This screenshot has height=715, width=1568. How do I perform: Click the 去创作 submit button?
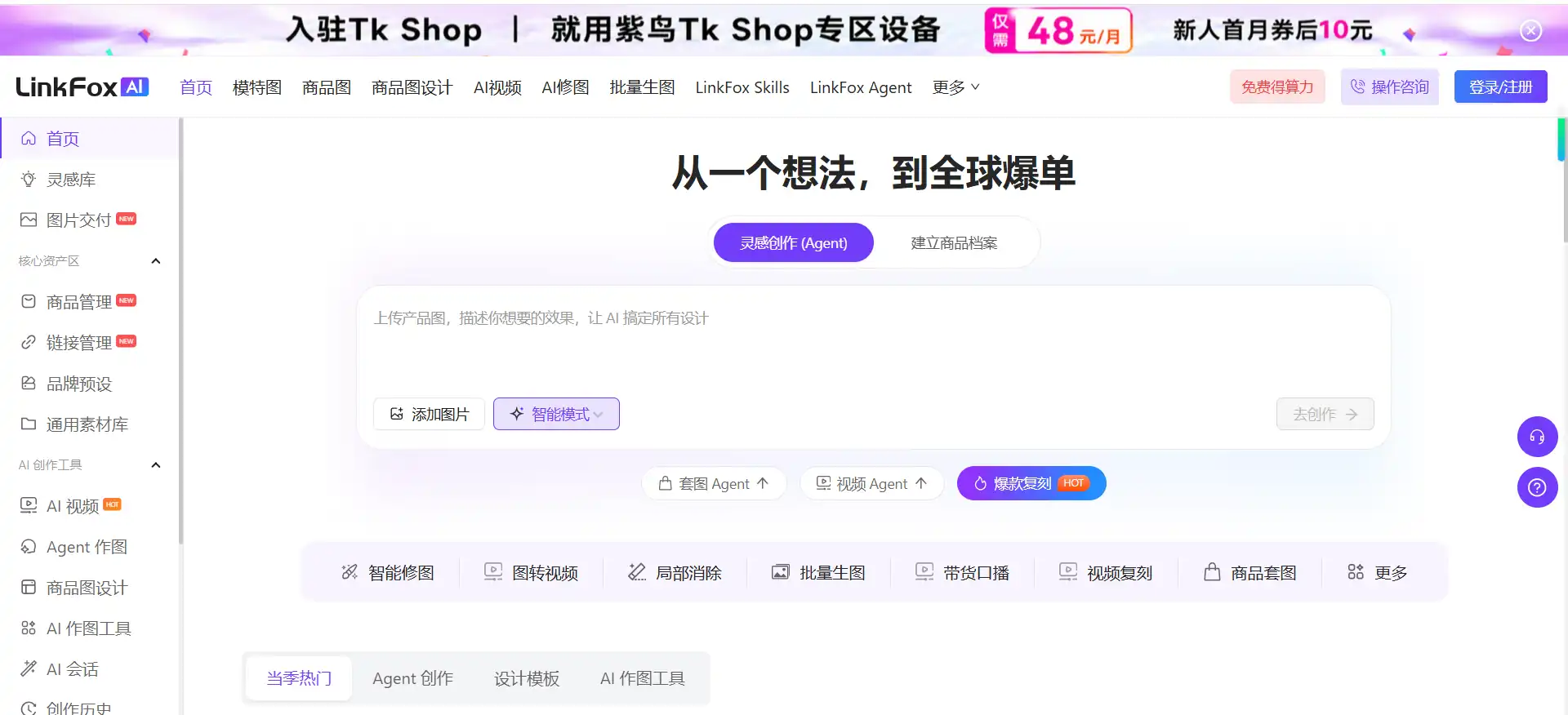tap(1325, 414)
